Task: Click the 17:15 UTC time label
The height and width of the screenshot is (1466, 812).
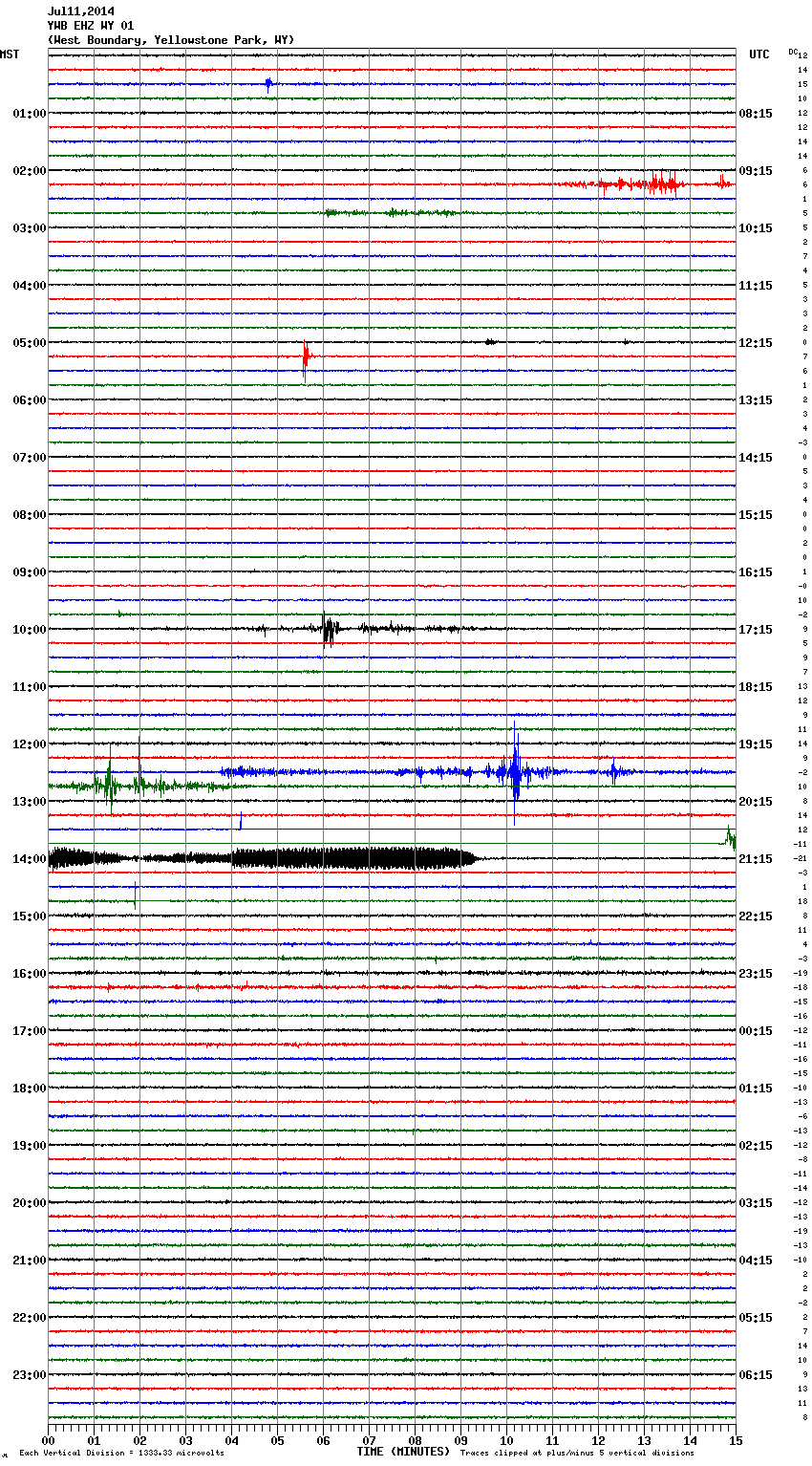Action: pyautogui.click(x=756, y=630)
